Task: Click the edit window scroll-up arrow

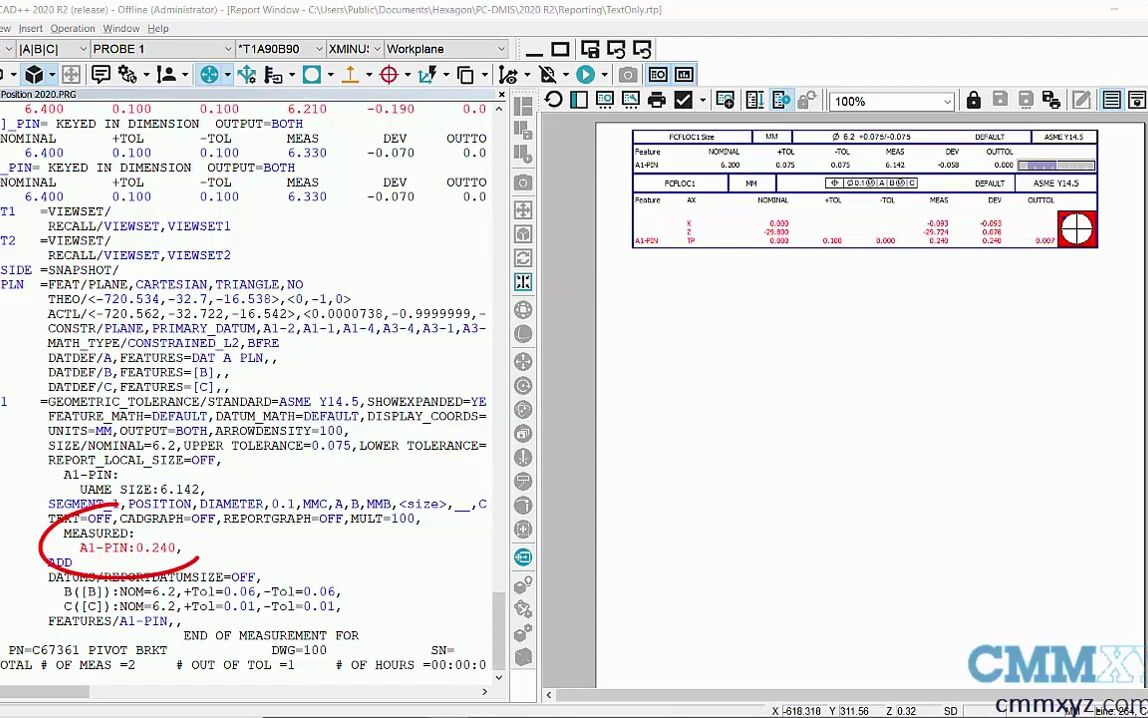Action: point(499,109)
